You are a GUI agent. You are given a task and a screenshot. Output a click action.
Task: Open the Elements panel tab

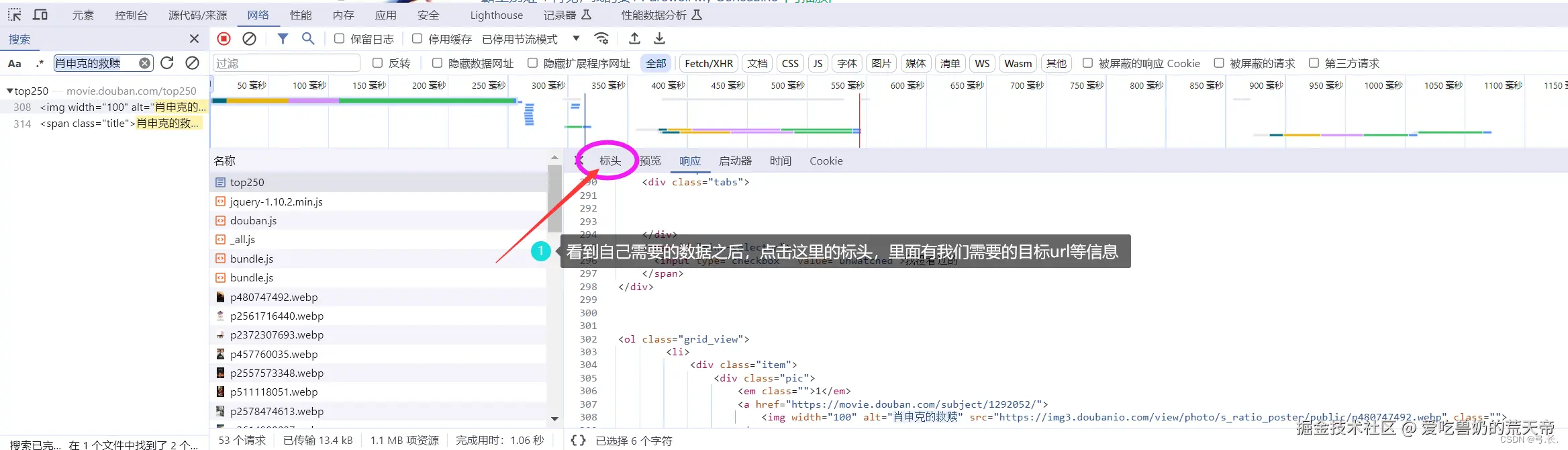[83, 15]
